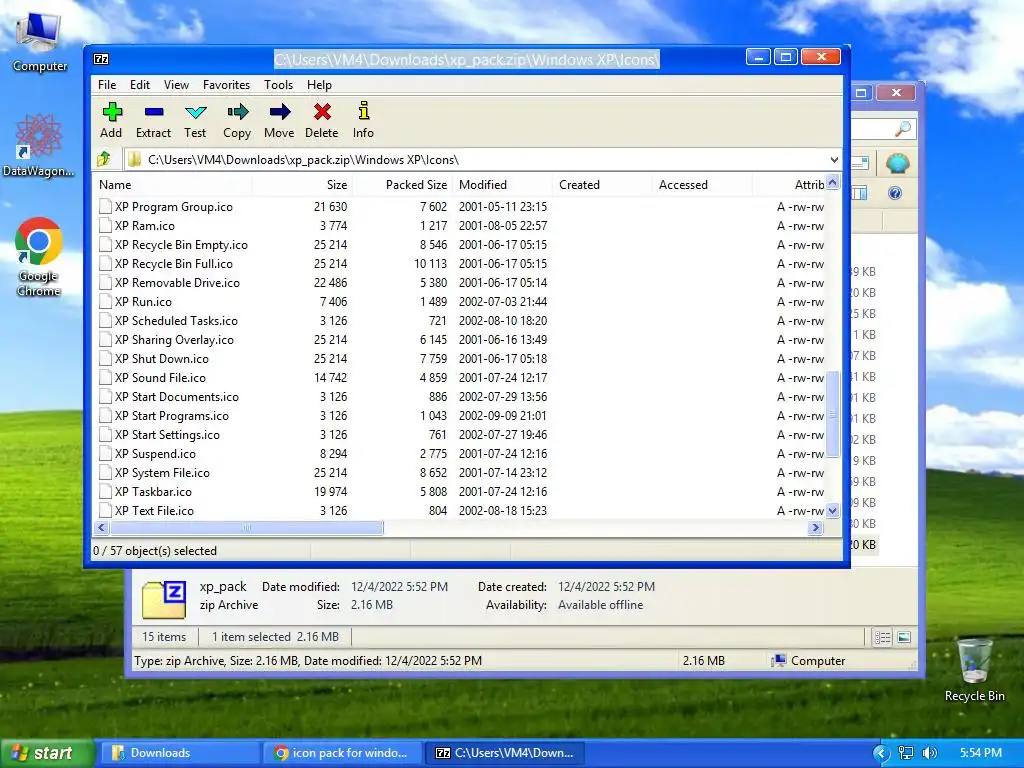1024x768 pixels.
Task: Click horizontal scrollbar right arrow
Action: [x=815, y=528]
